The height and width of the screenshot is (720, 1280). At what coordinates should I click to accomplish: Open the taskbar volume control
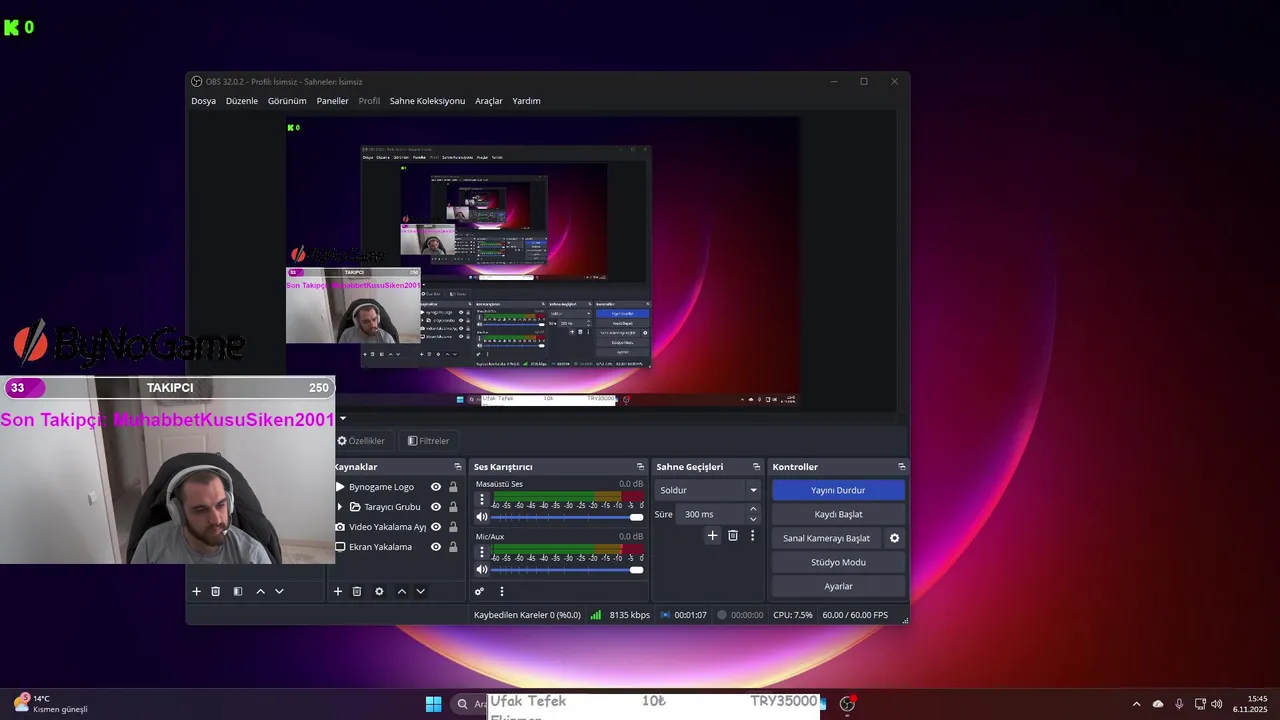click(1217, 704)
